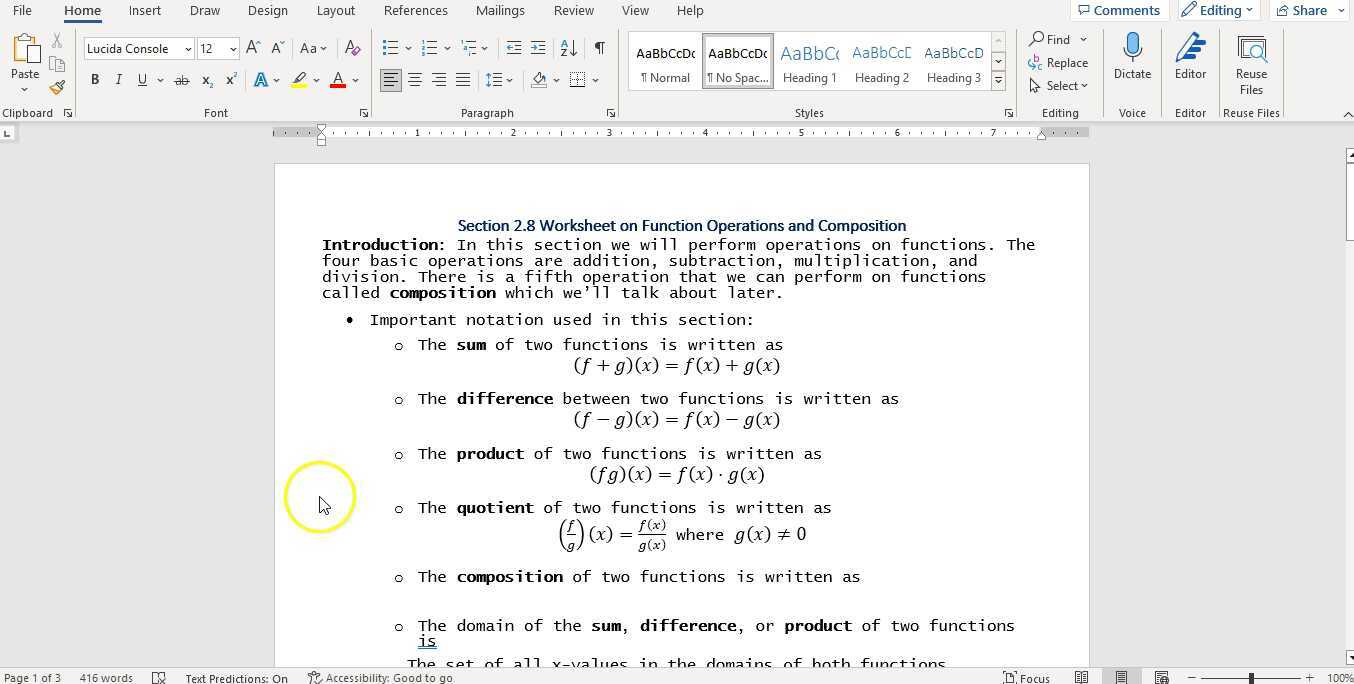
Task: Open borders dropdown arrow
Action: [x=595, y=80]
